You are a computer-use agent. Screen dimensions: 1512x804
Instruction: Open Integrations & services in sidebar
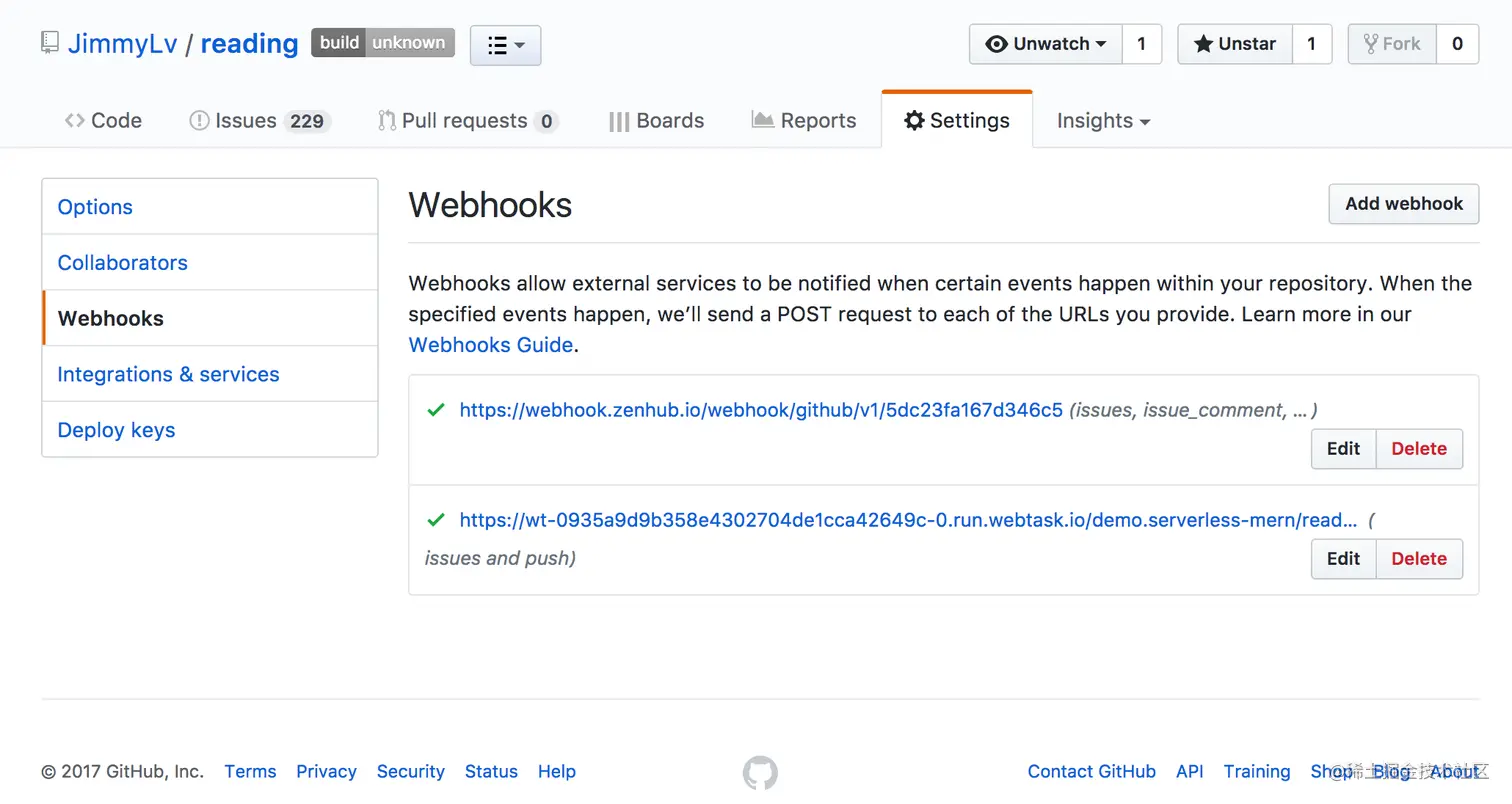210,374
